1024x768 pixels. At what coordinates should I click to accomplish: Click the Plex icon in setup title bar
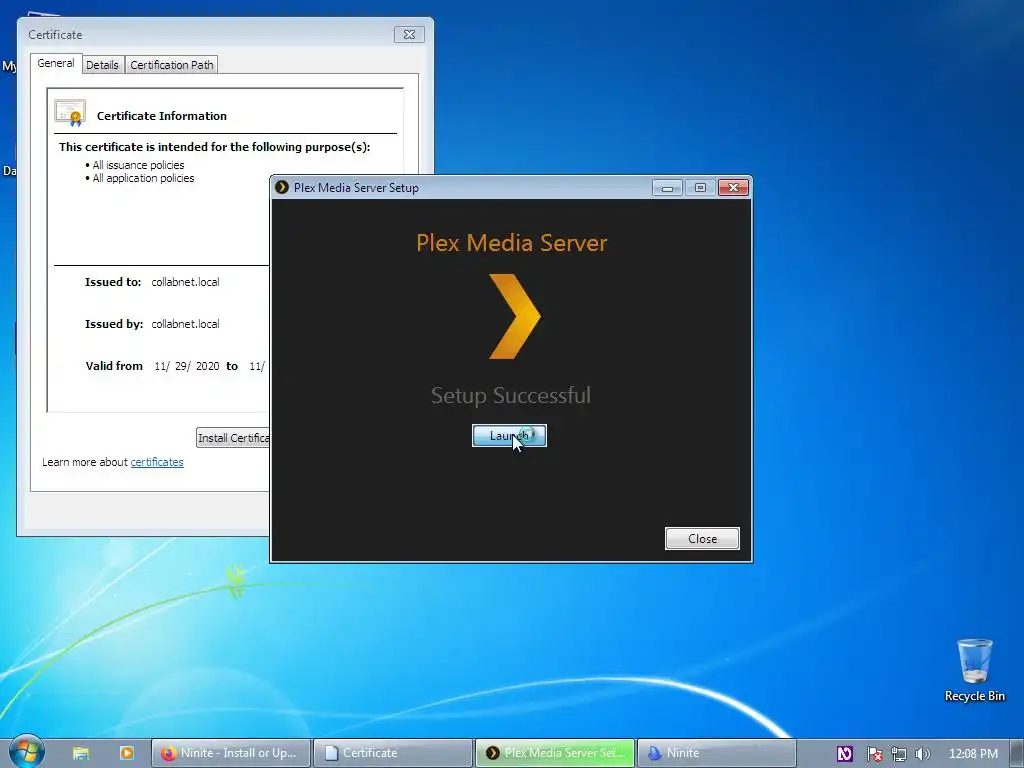pyautogui.click(x=282, y=187)
